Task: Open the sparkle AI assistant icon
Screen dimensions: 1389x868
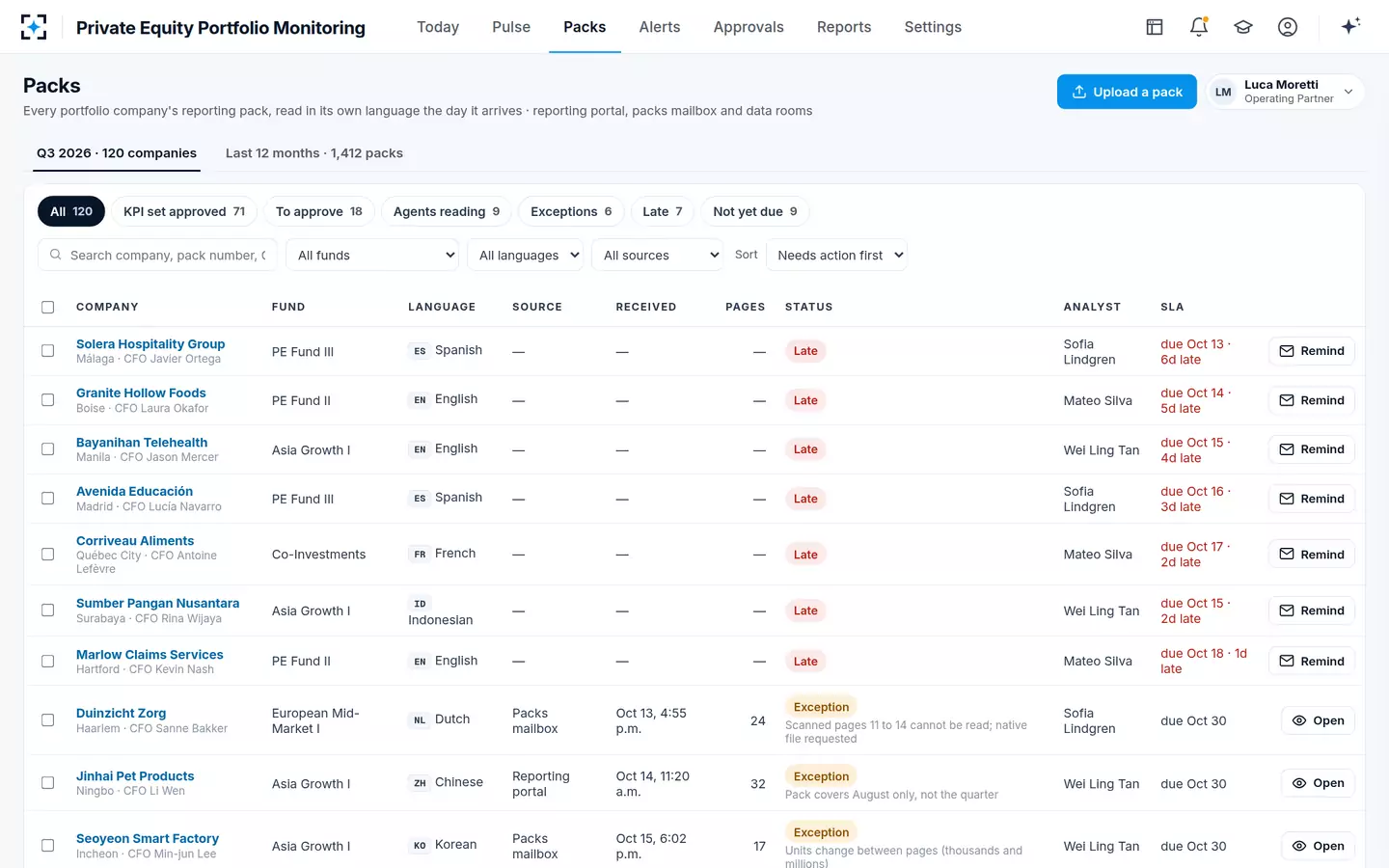Action: coord(1350,26)
